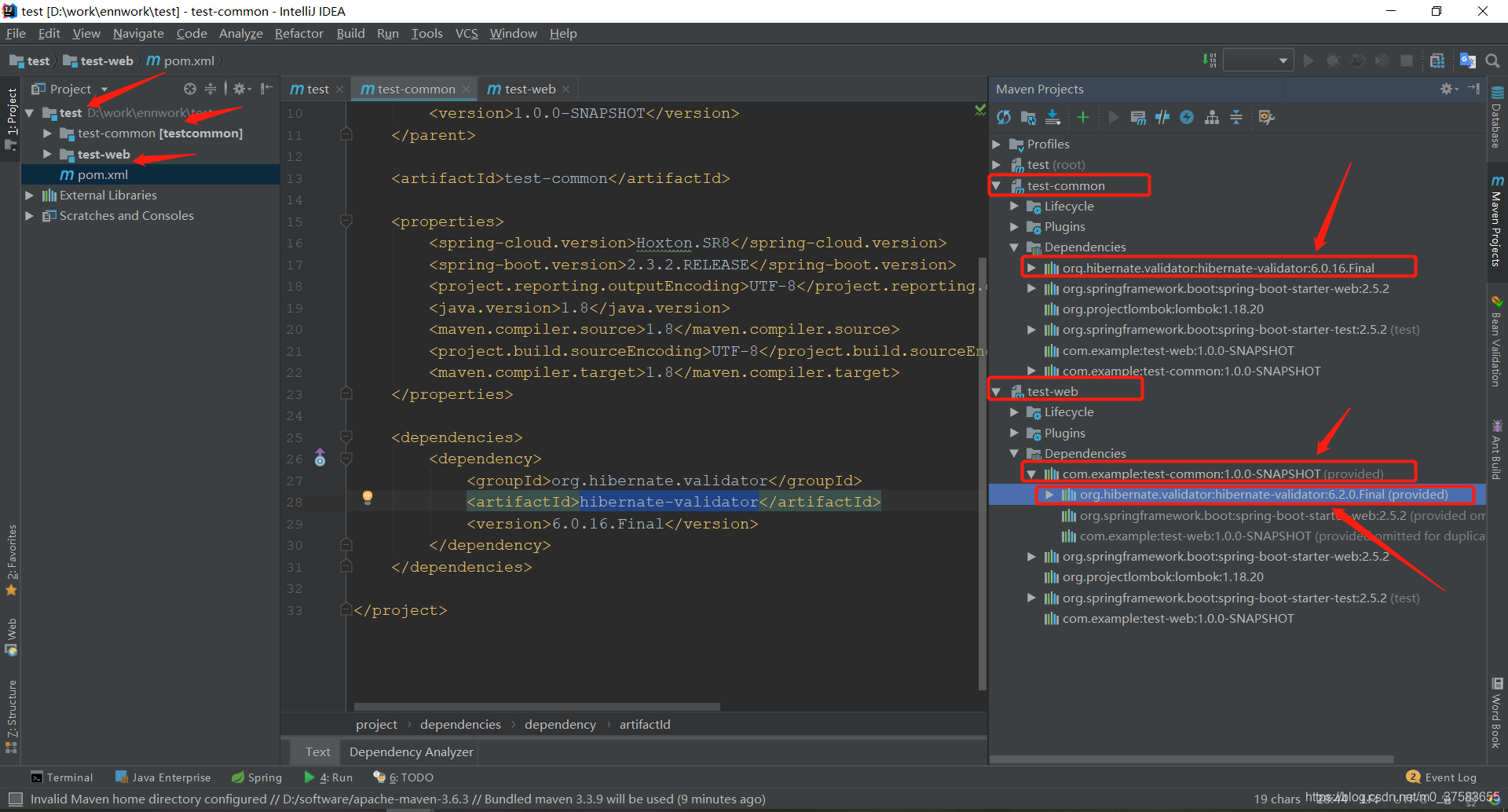Screen dimensions: 1508x812
Task: Click the Generate Sources and Update Folders icon
Action: tap(1027, 117)
